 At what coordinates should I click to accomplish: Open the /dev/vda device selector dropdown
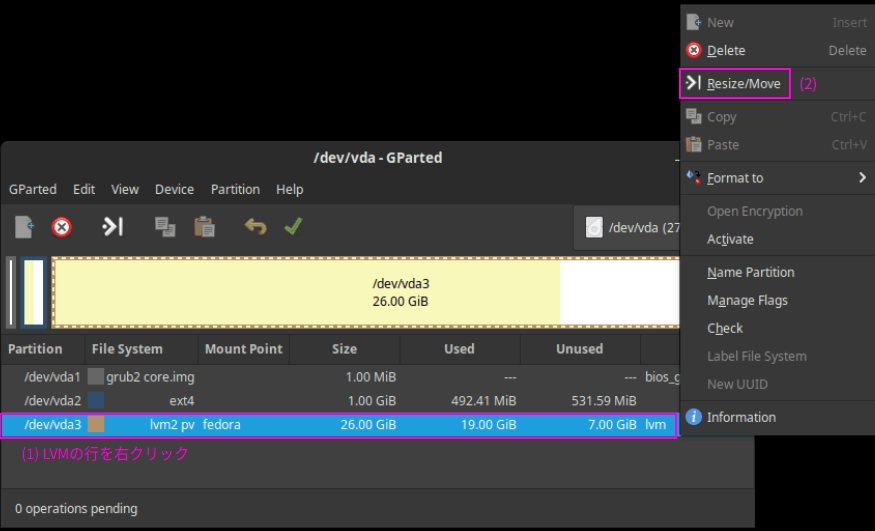(x=627, y=228)
